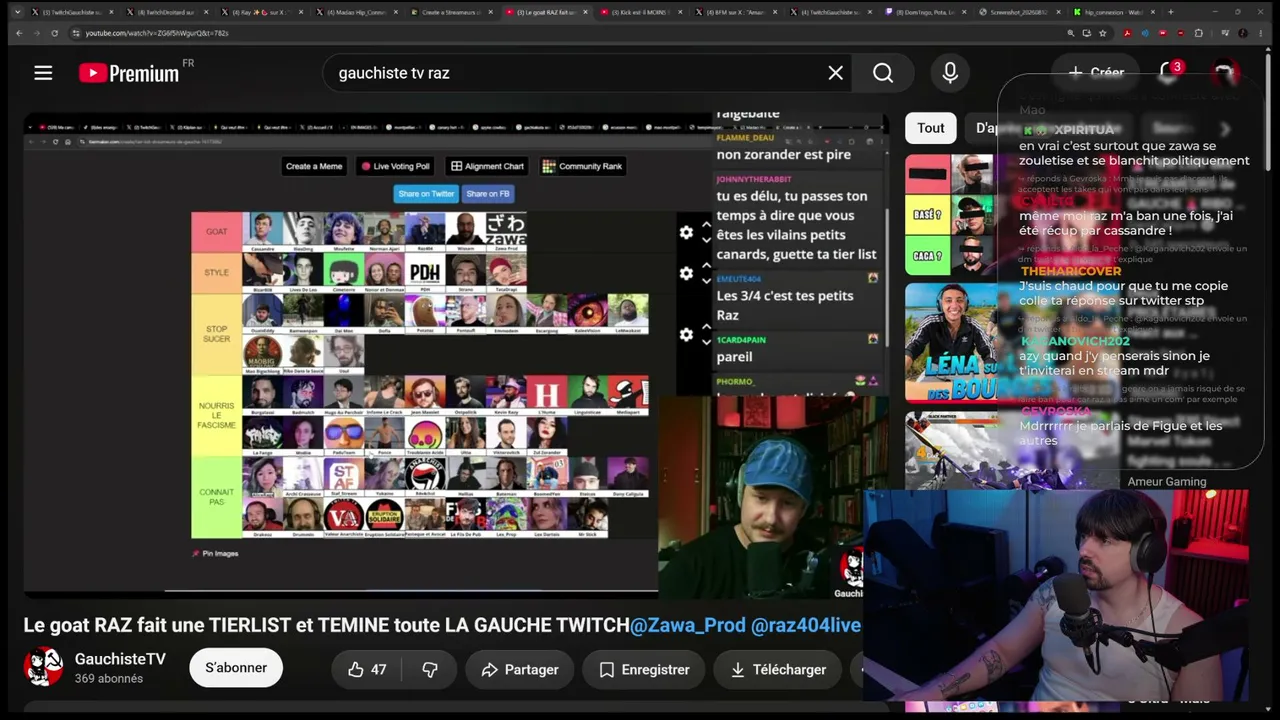Open the Ameur Gaming channel link
This screenshot has height=720, width=1280.
1167,482
